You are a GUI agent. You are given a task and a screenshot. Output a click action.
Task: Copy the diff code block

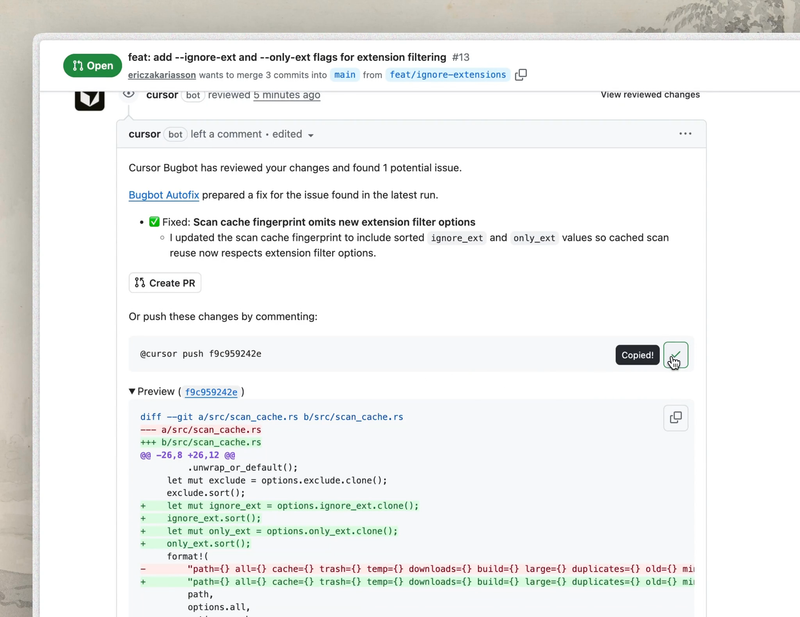tap(676, 417)
